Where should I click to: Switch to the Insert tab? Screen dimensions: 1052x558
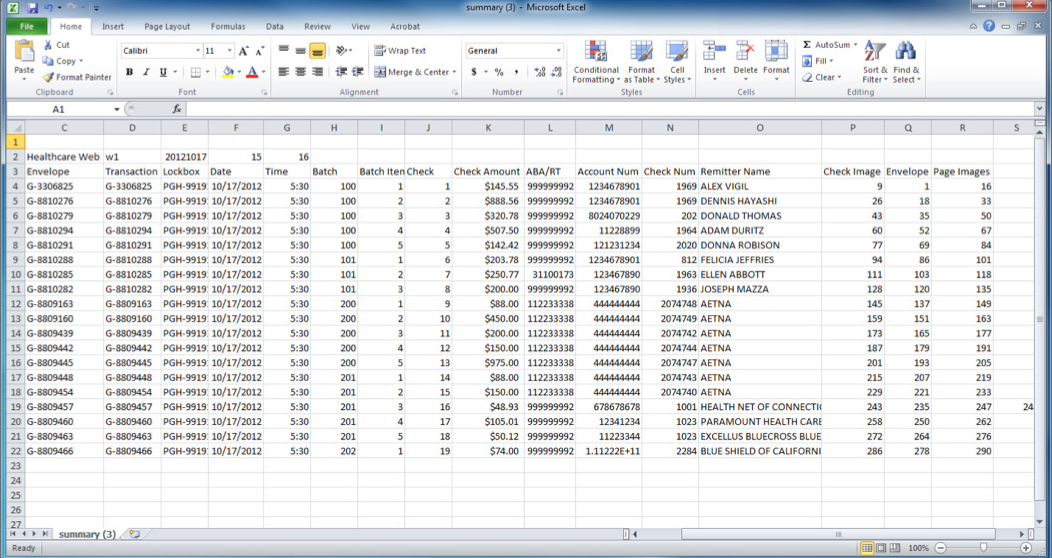tap(113, 26)
